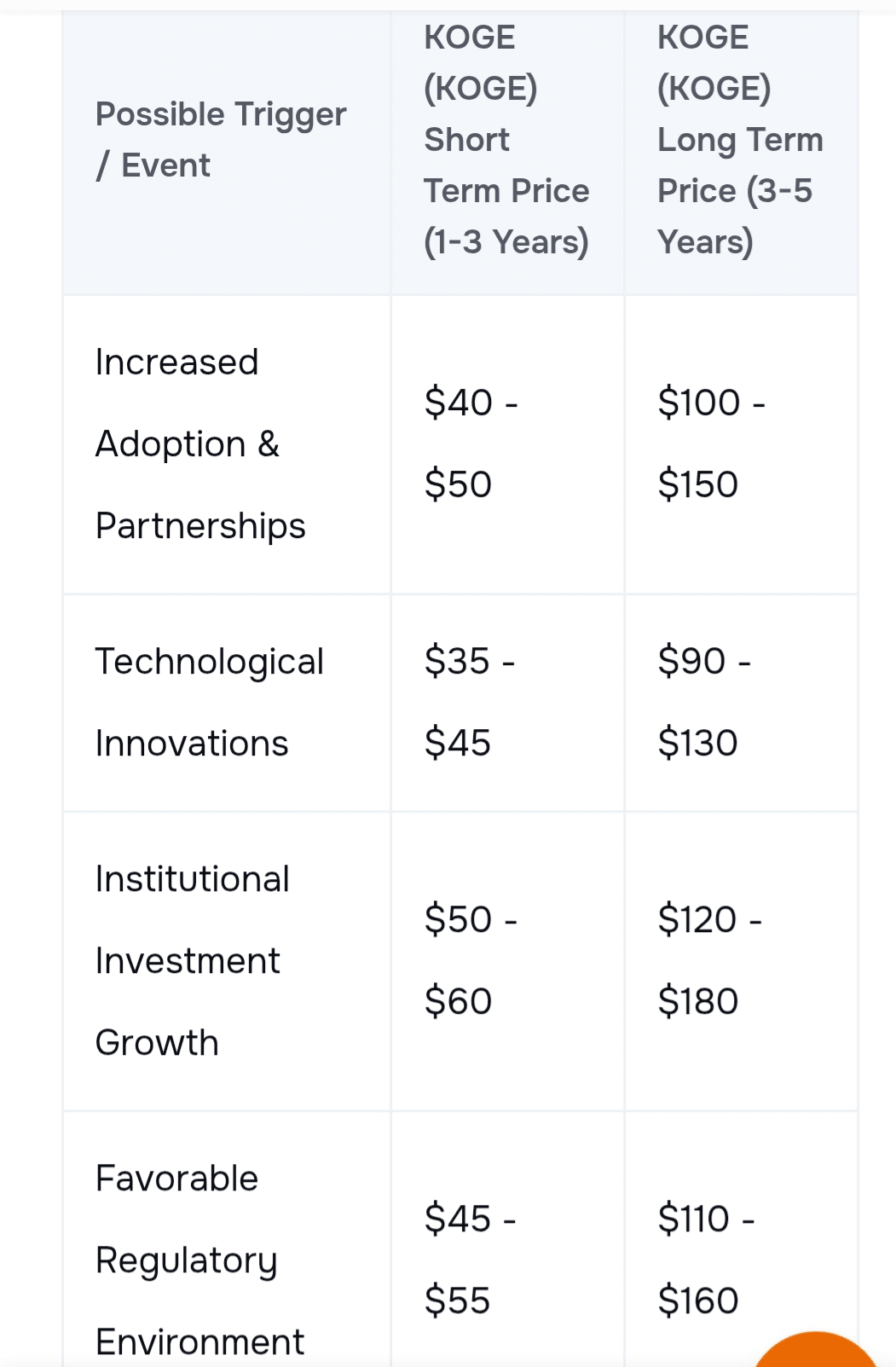Click the KOGE Short Term Price header
This screenshot has height=1367, width=896.
pos(506,140)
